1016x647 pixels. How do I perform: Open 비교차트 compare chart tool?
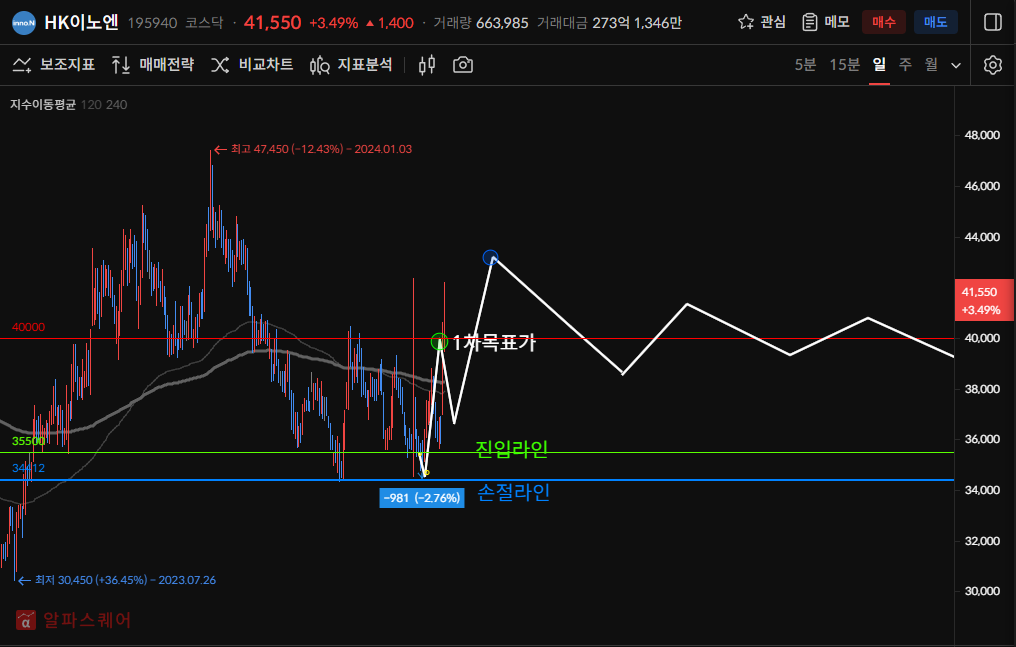pos(252,65)
